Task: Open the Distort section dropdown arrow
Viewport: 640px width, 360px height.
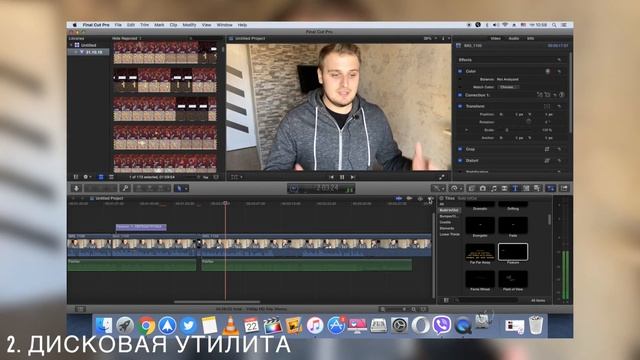Action: 559,161
